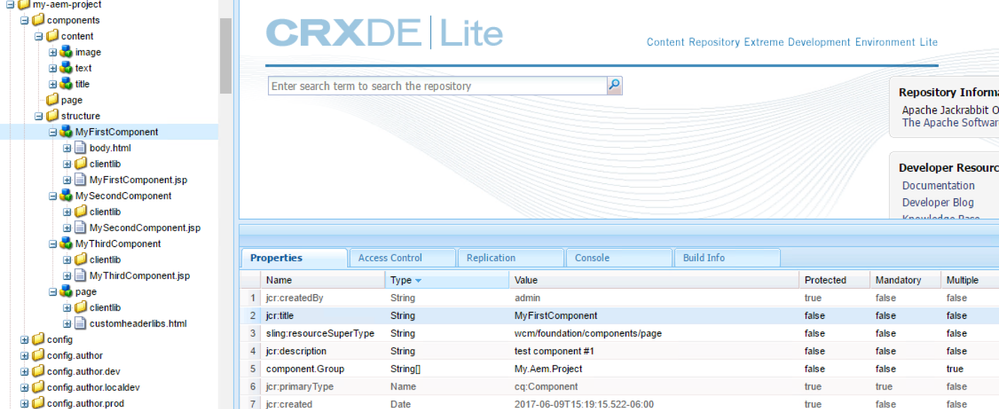Open the Type column sort dropdown
The image size is (999, 409).
(x=418, y=281)
